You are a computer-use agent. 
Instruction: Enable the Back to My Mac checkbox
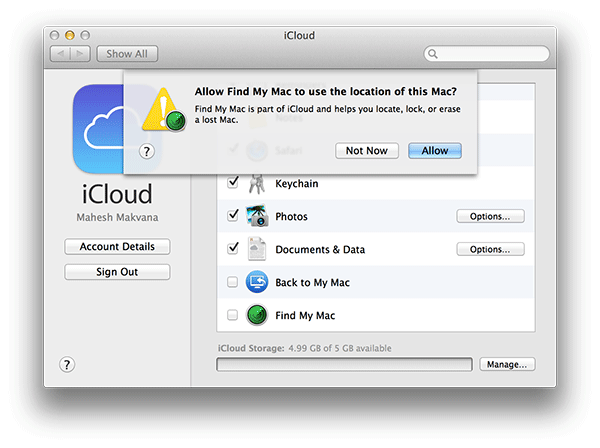[x=232, y=282]
